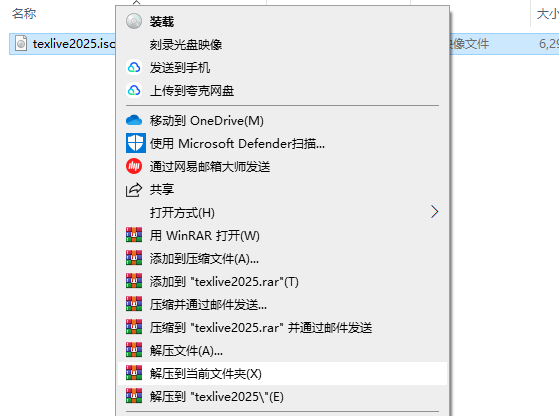Select the 发送到手机 menu entry
This screenshot has height=416, width=559.
coord(180,67)
